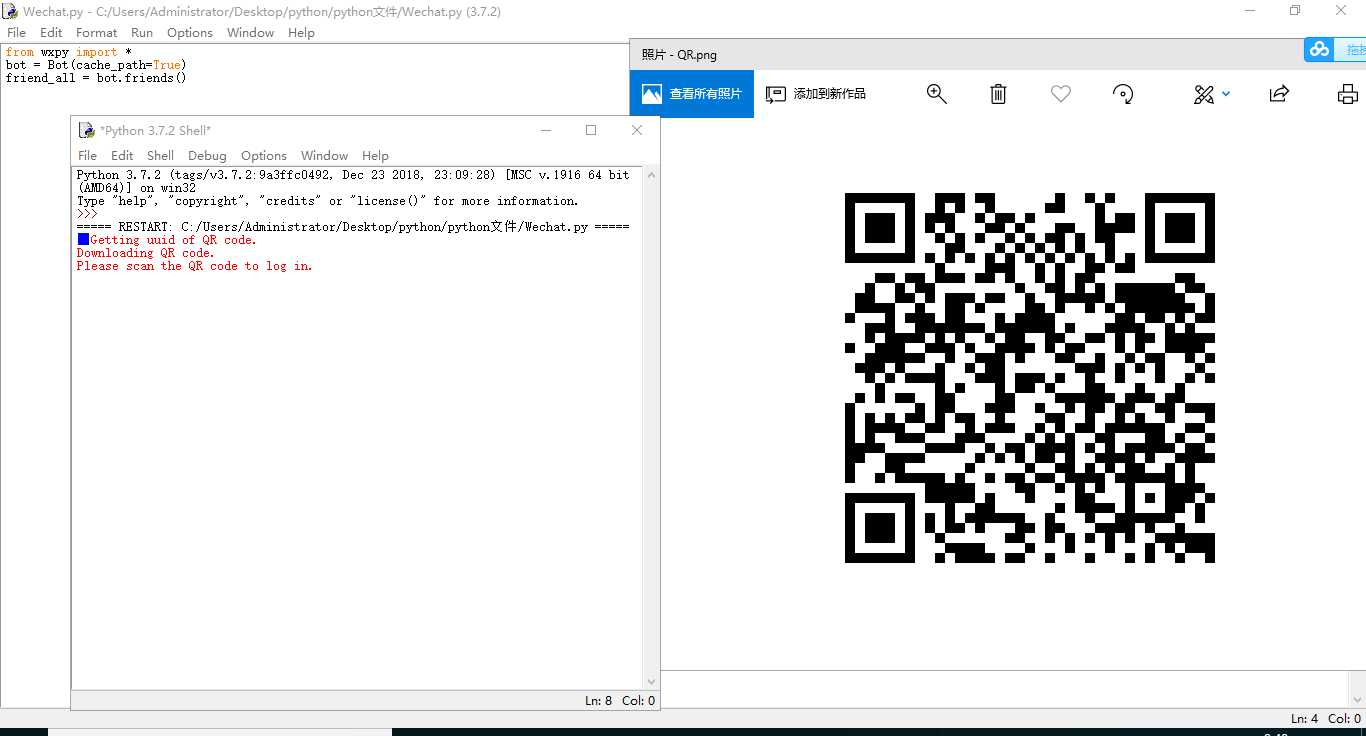The height and width of the screenshot is (736, 1366).
Task: Click the editor status 'Ln: 4' text
Action: click(x=1304, y=719)
